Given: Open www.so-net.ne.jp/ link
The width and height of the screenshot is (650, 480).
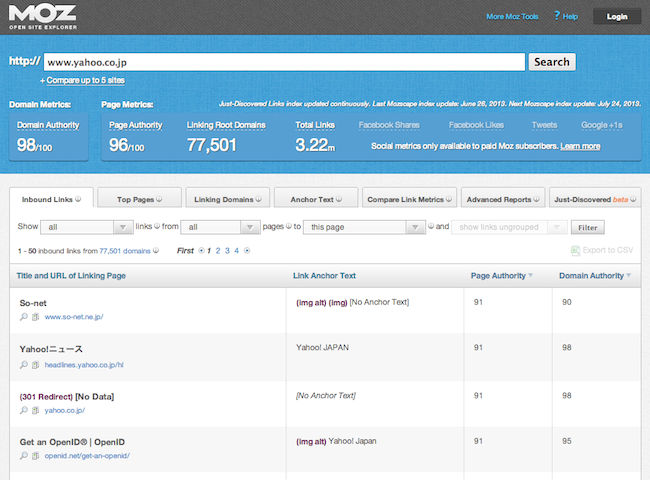Looking at the screenshot, I should click(74, 317).
